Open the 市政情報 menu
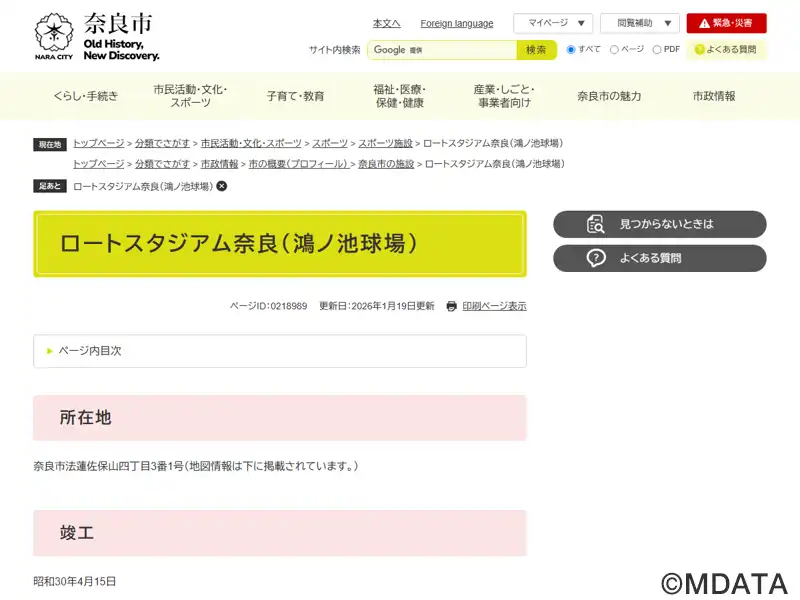The width and height of the screenshot is (800, 600). [714, 96]
